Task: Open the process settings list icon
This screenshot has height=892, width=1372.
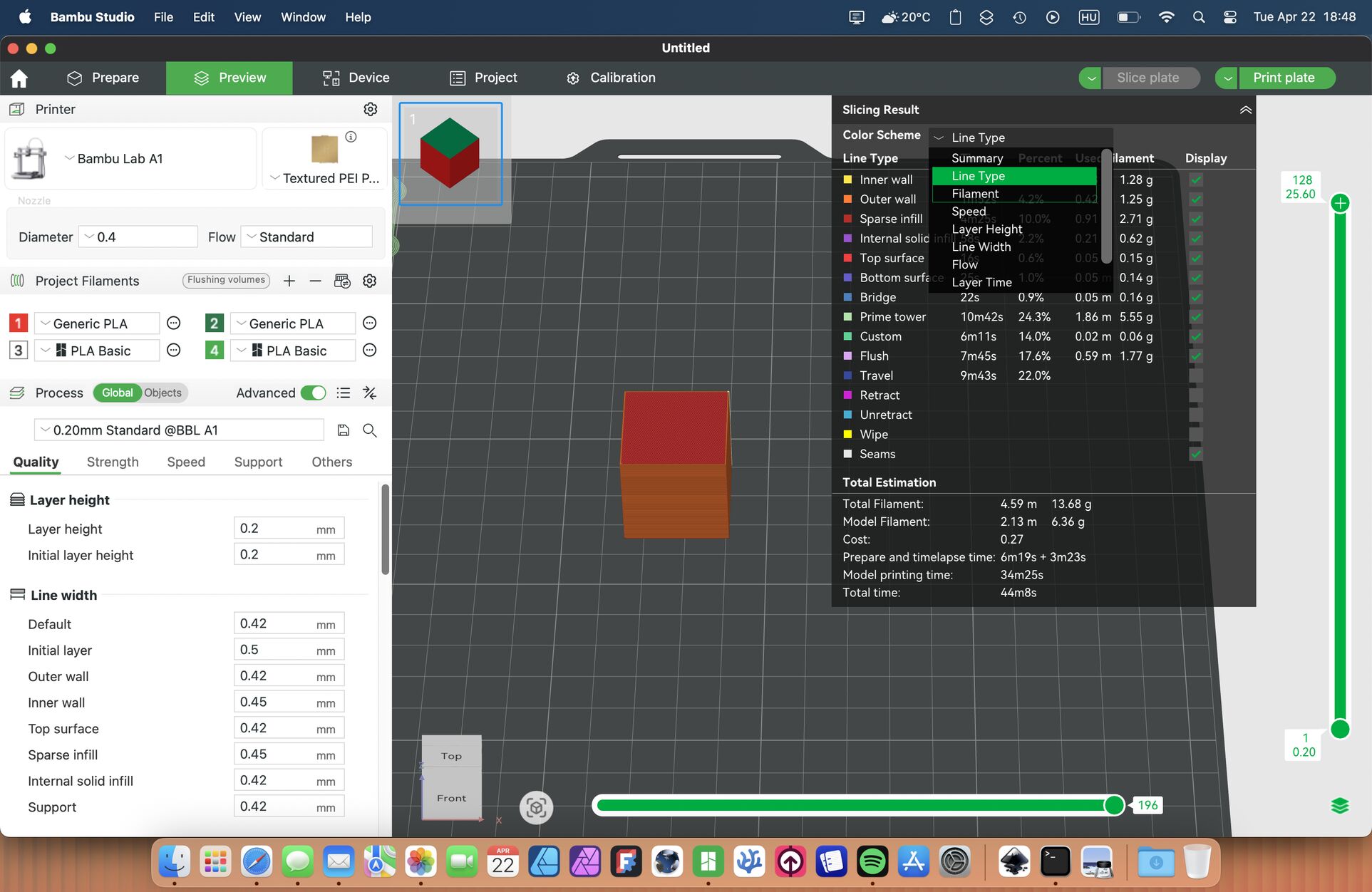Action: [344, 393]
